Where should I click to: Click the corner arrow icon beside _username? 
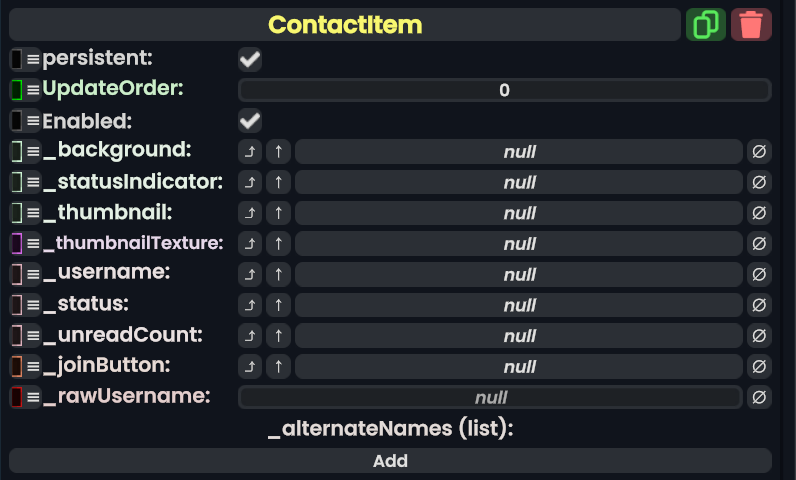point(250,274)
